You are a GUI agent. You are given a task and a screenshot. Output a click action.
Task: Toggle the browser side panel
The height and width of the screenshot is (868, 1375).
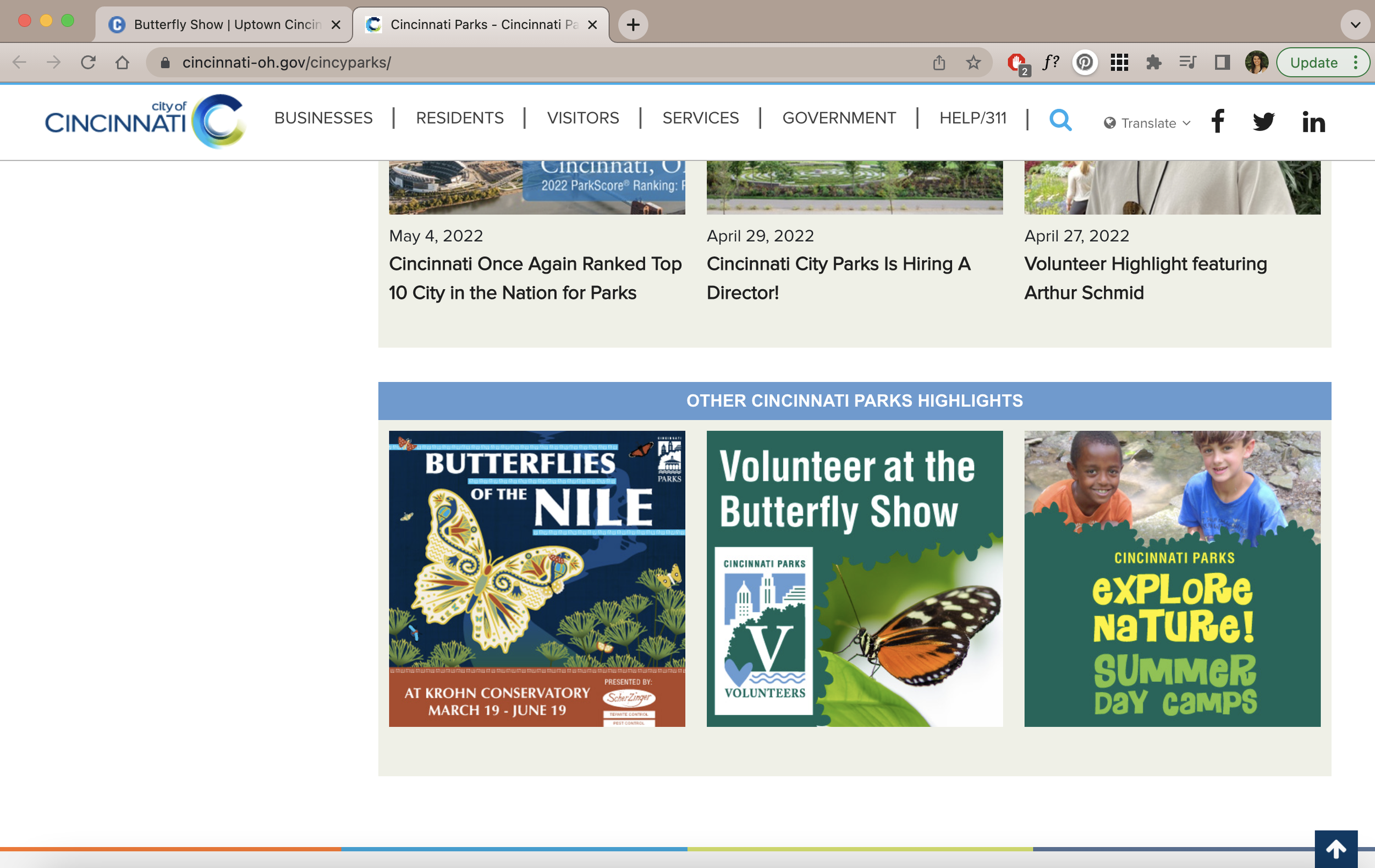[1222, 62]
